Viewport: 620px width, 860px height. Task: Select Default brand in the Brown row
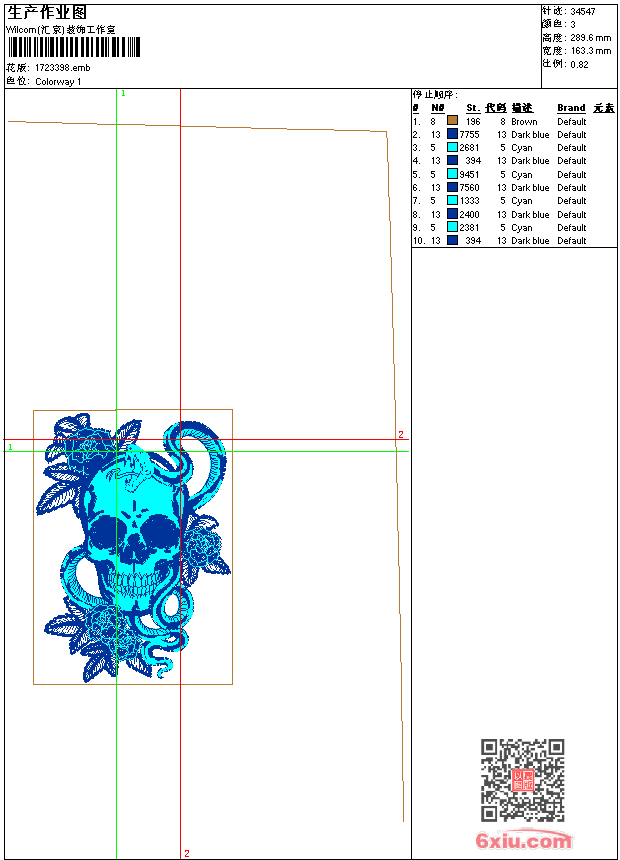point(572,122)
